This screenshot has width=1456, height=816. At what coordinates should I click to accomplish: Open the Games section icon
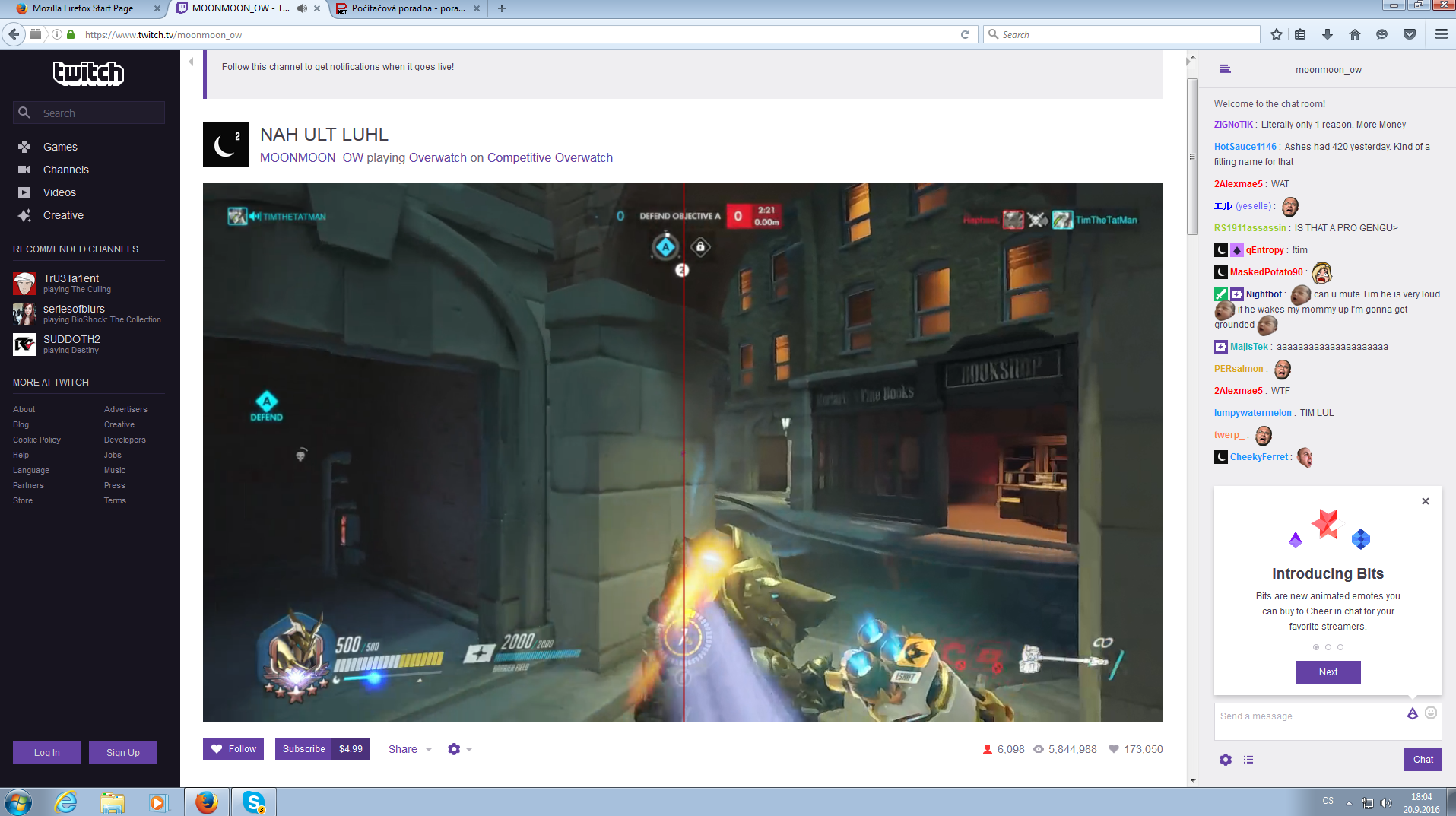(24, 147)
